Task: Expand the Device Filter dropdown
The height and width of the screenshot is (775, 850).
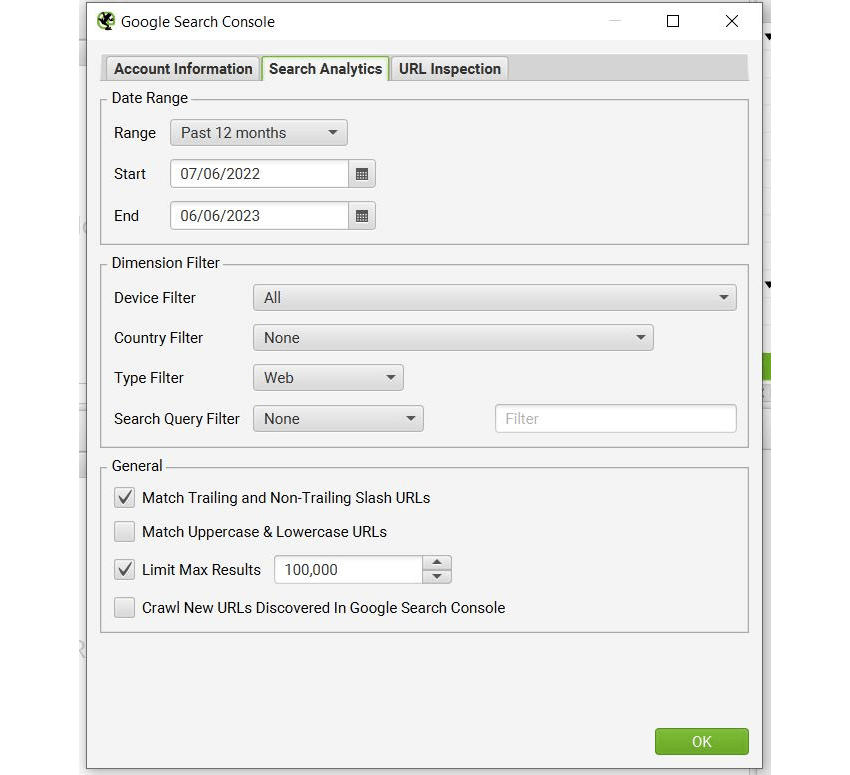Action: coord(494,298)
